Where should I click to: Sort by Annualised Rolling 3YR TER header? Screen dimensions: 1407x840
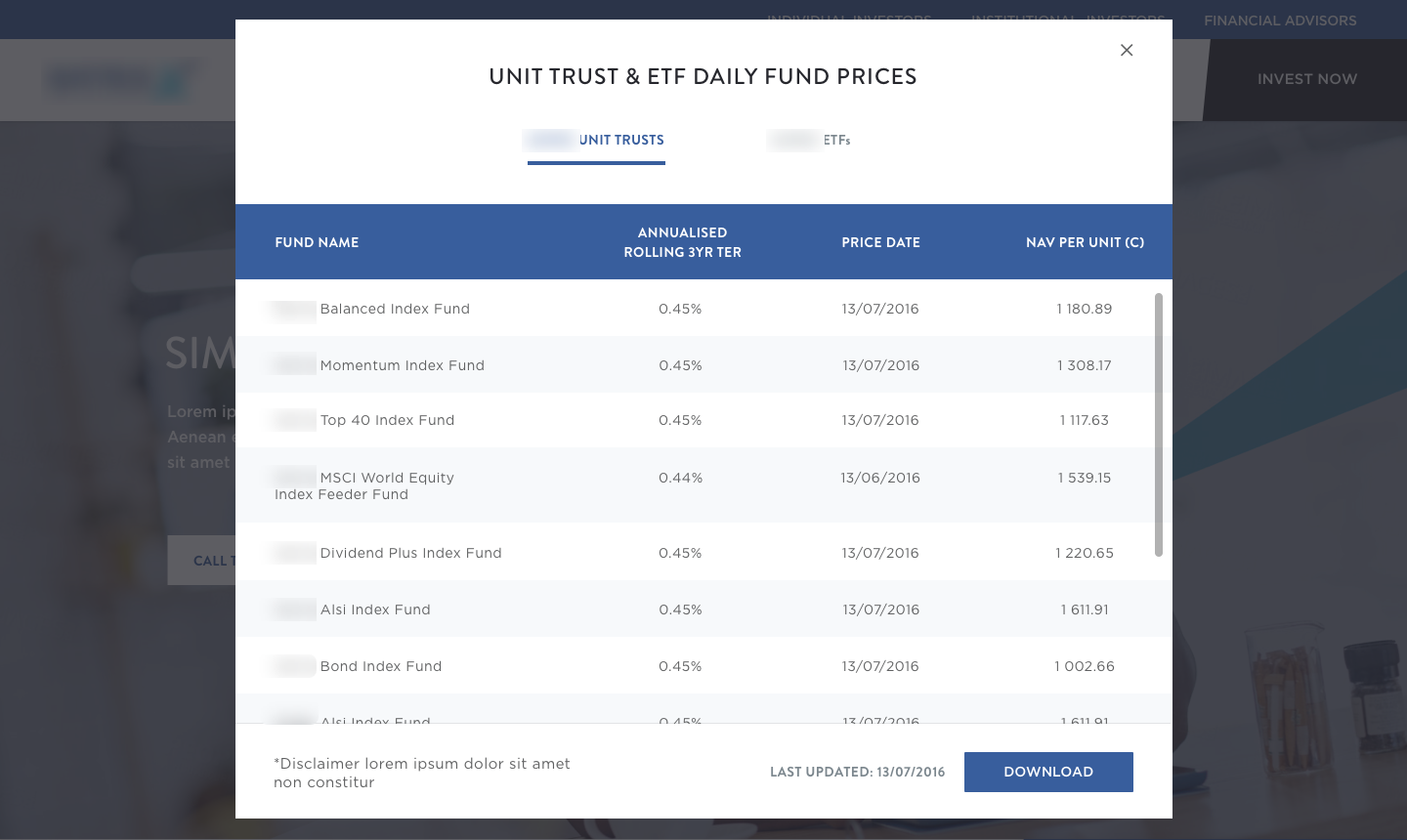(682, 242)
